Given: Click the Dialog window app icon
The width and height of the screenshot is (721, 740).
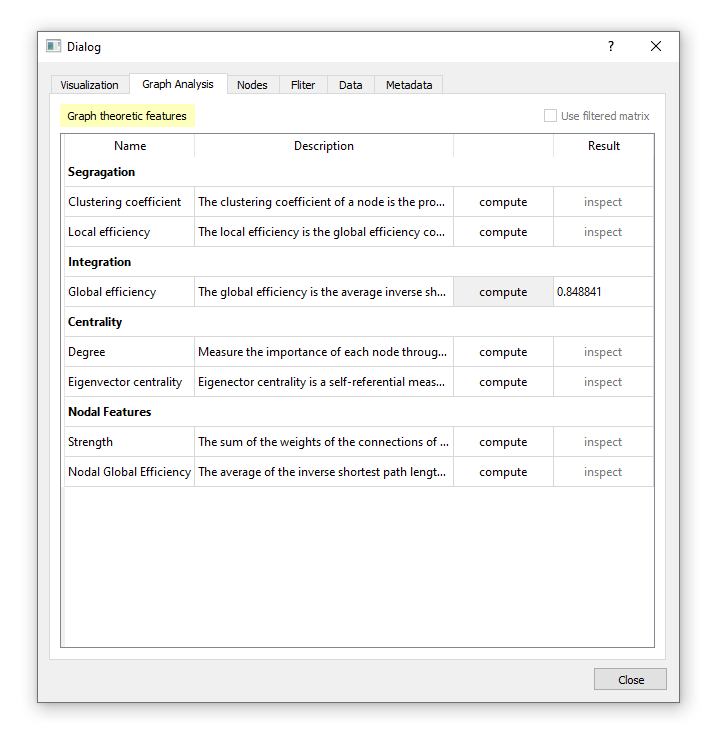Looking at the screenshot, I should (x=54, y=47).
